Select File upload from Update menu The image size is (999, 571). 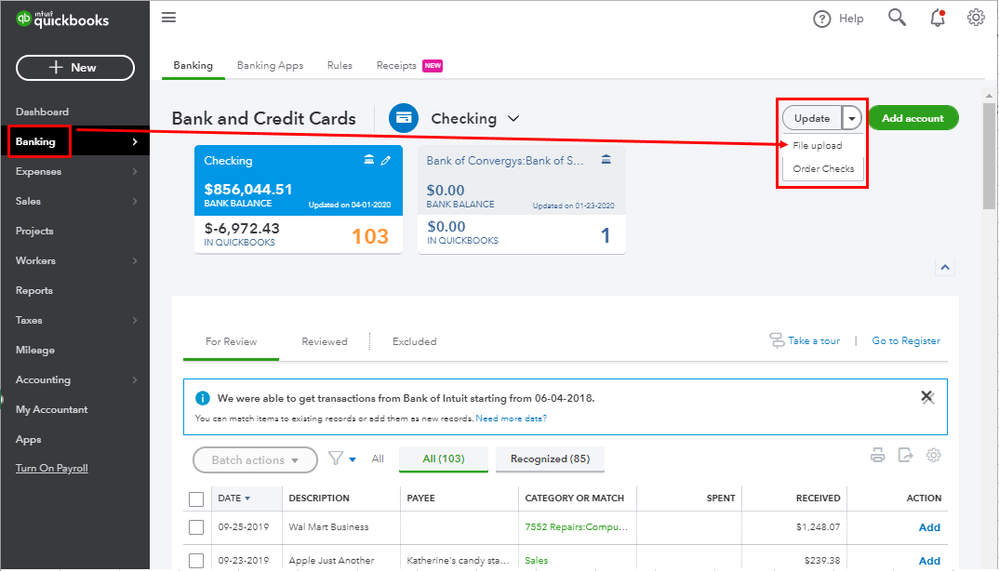(x=818, y=146)
